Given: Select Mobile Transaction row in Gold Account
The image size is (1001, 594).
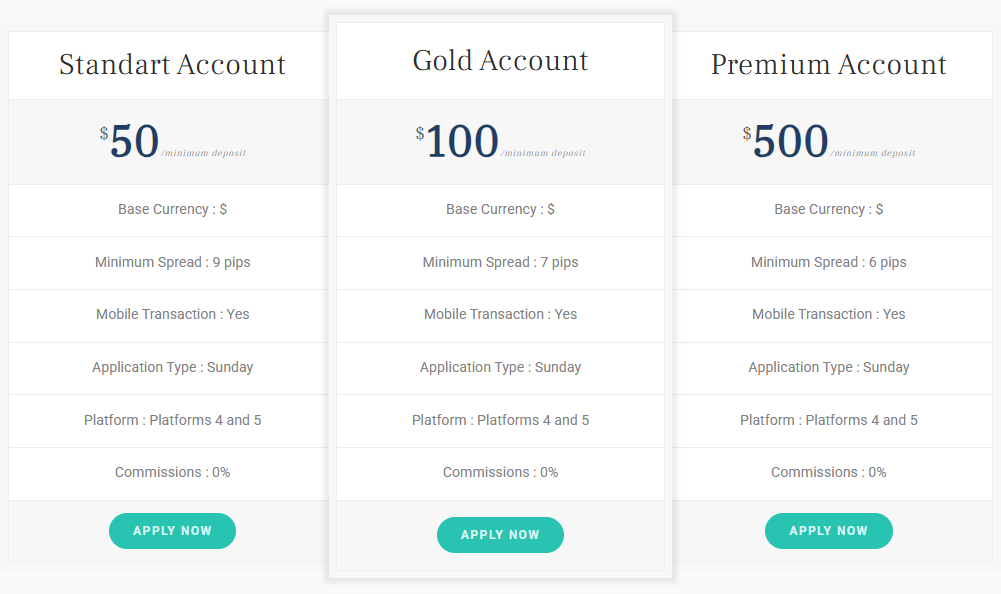Looking at the screenshot, I should tap(500, 315).
